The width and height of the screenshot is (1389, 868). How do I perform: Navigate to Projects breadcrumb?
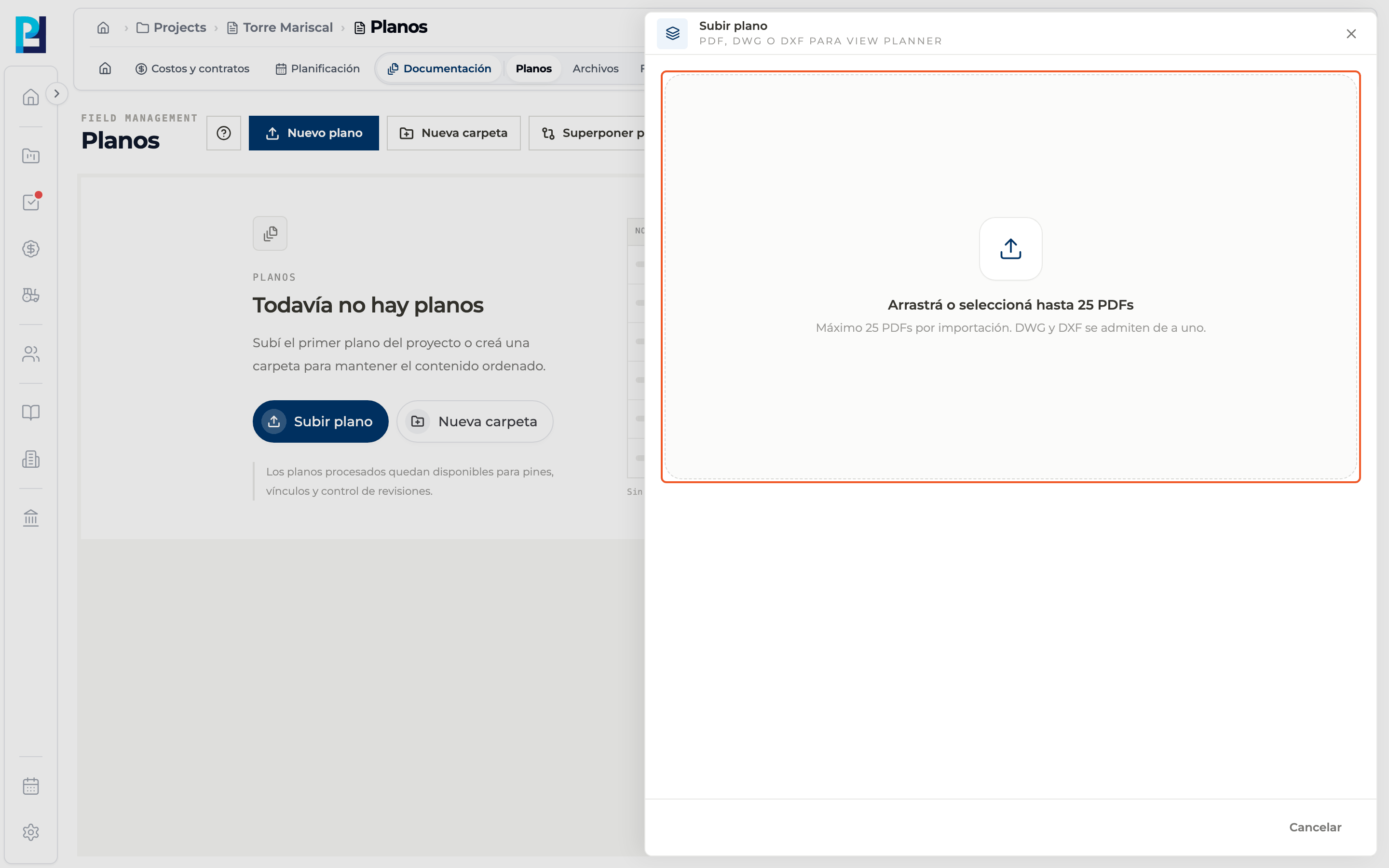tap(171, 27)
